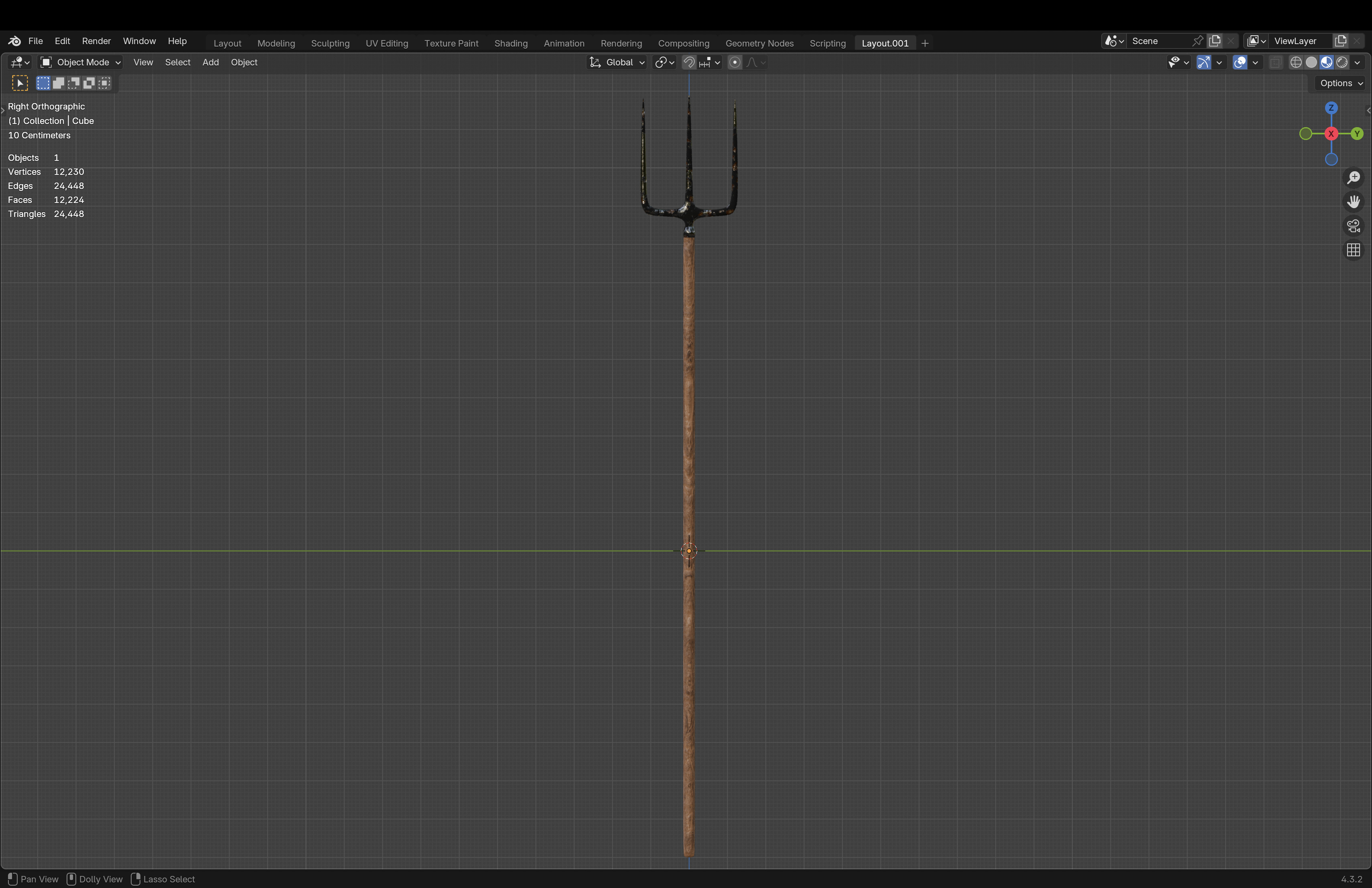Image resolution: width=1372 pixels, height=888 pixels.
Task: Switch to the Geometry Nodes workspace tab
Action: (759, 43)
